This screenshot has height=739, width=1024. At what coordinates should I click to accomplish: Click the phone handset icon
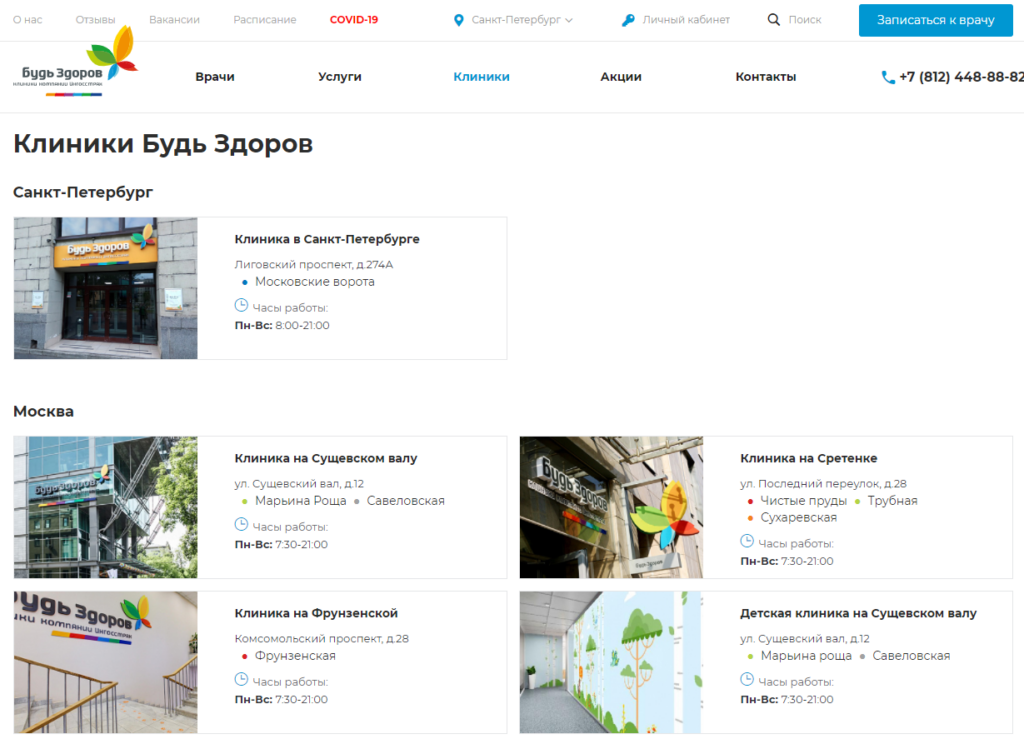point(887,77)
